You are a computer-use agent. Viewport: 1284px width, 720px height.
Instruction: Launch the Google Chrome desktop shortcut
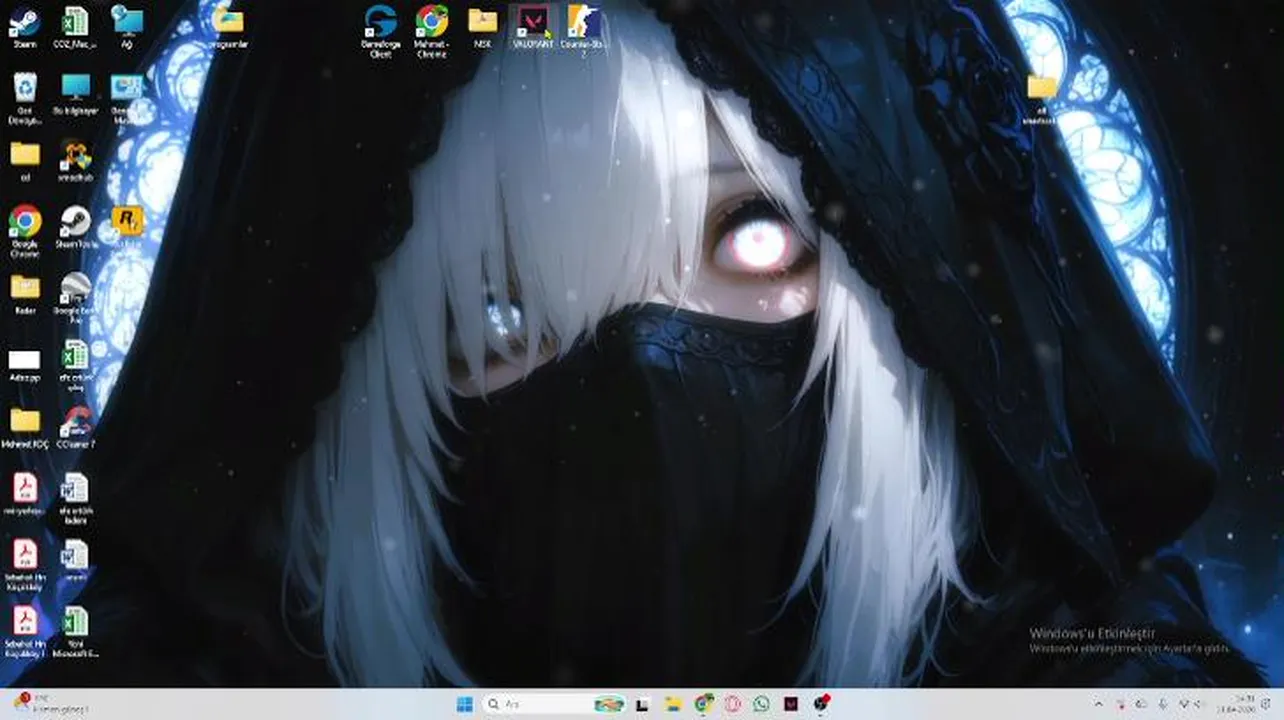[x=25, y=231]
